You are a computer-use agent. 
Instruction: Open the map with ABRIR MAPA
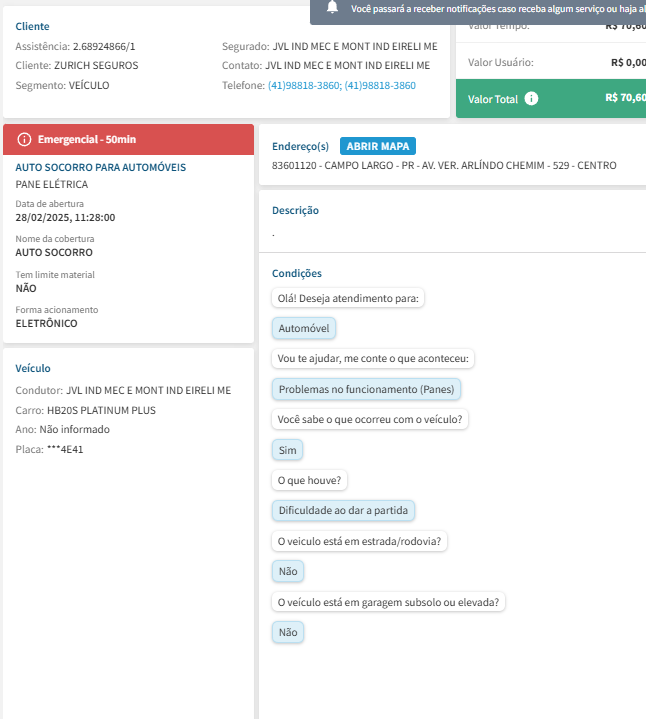[377, 146]
